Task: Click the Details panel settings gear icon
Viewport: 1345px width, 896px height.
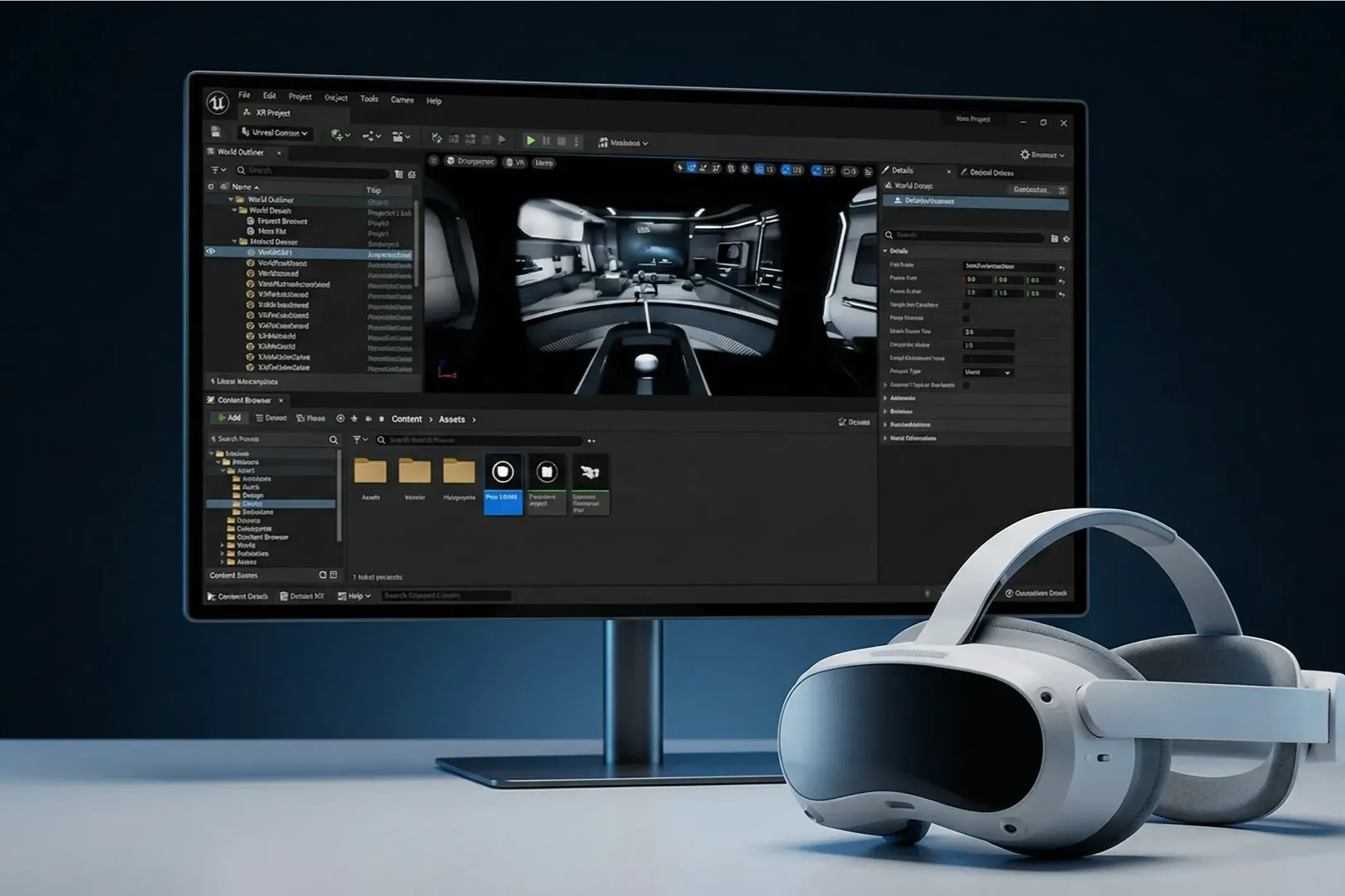Action: click(x=1067, y=239)
